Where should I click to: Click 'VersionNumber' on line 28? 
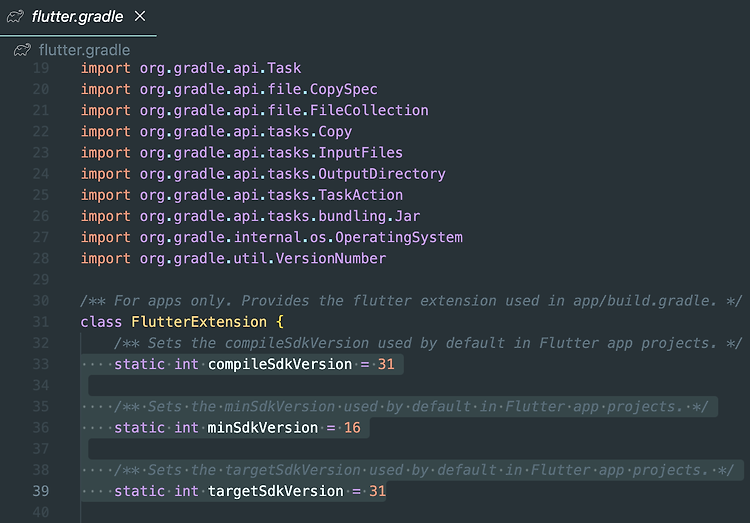(331, 258)
